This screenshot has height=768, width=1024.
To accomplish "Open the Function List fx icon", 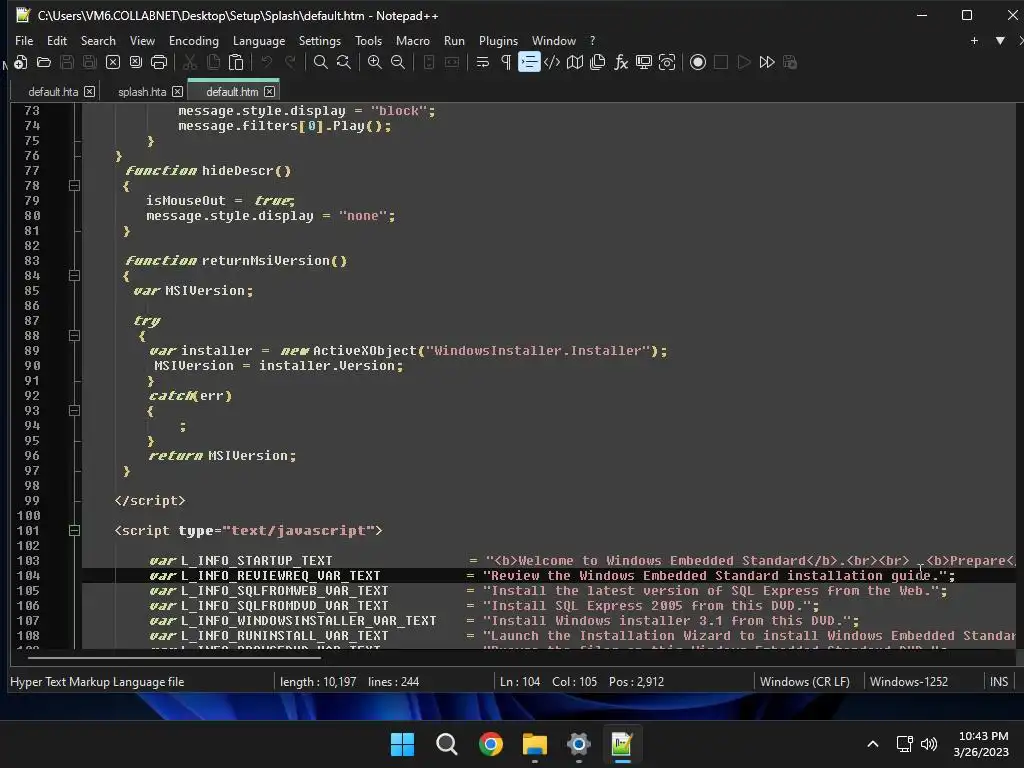I will [x=621, y=62].
